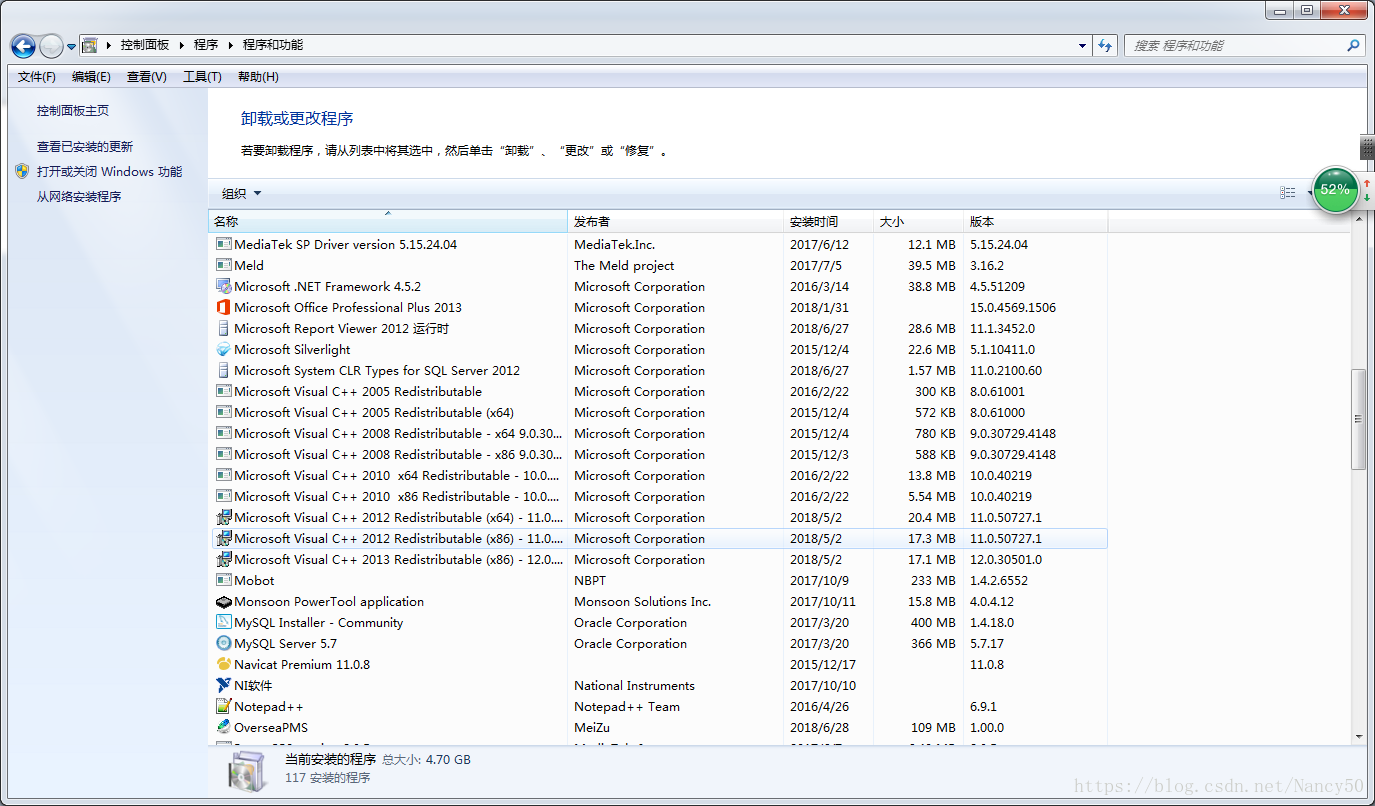Click publisher cell 'Notepad++ Team'
Viewport: 1375px width, 806px height.
point(627,706)
